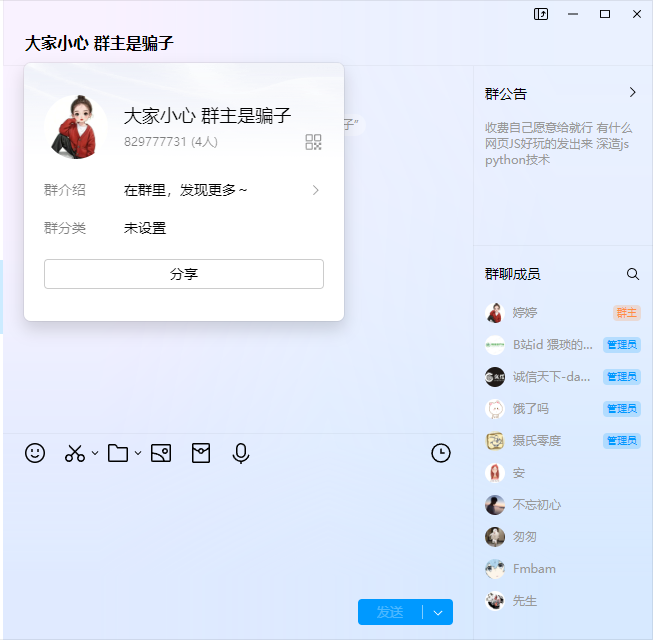Select member 不忘初心
The image size is (653, 640).
[x=563, y=505]
